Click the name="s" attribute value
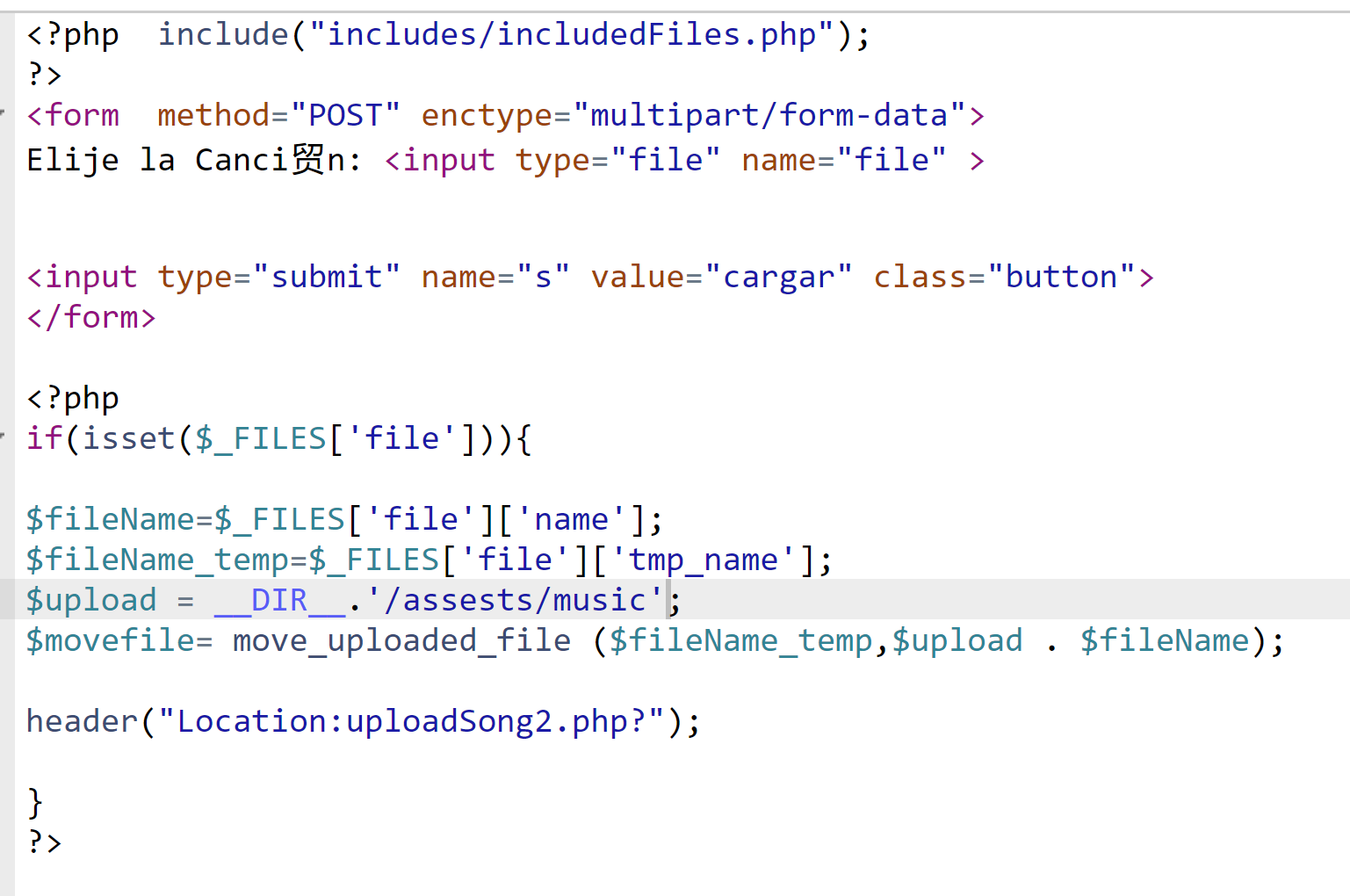Image resolution: width=1350 pixels, height=896 pixels. [543, 277]
